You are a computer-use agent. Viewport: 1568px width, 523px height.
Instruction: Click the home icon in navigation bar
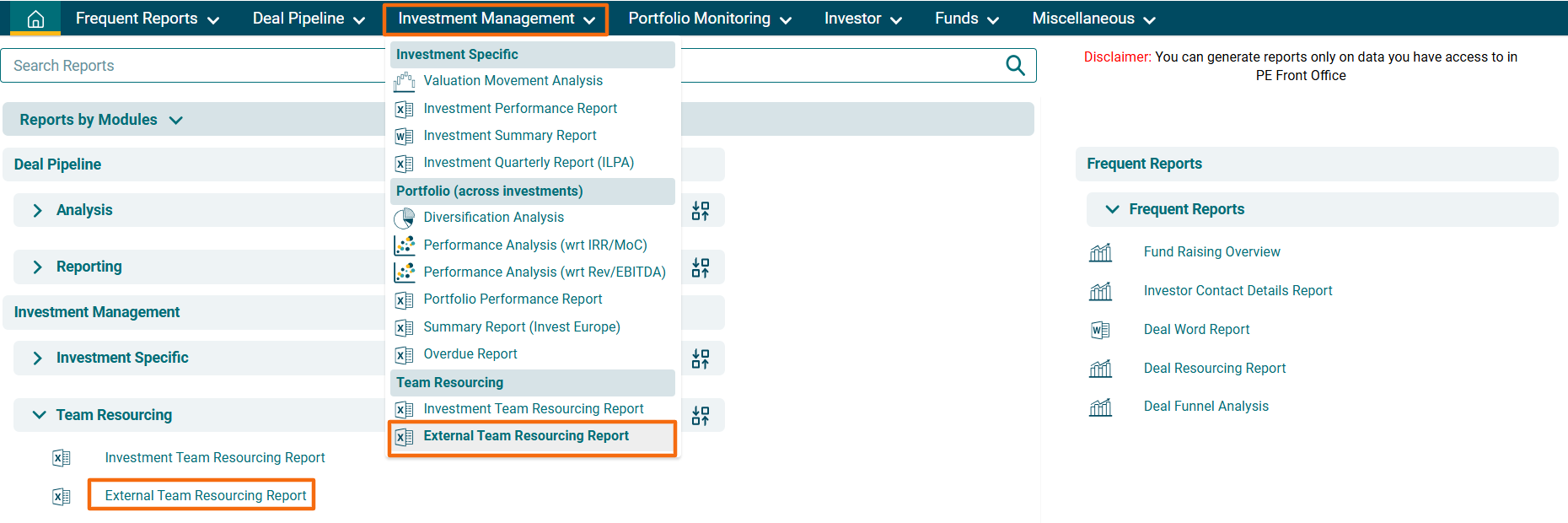tap(35, 19)
